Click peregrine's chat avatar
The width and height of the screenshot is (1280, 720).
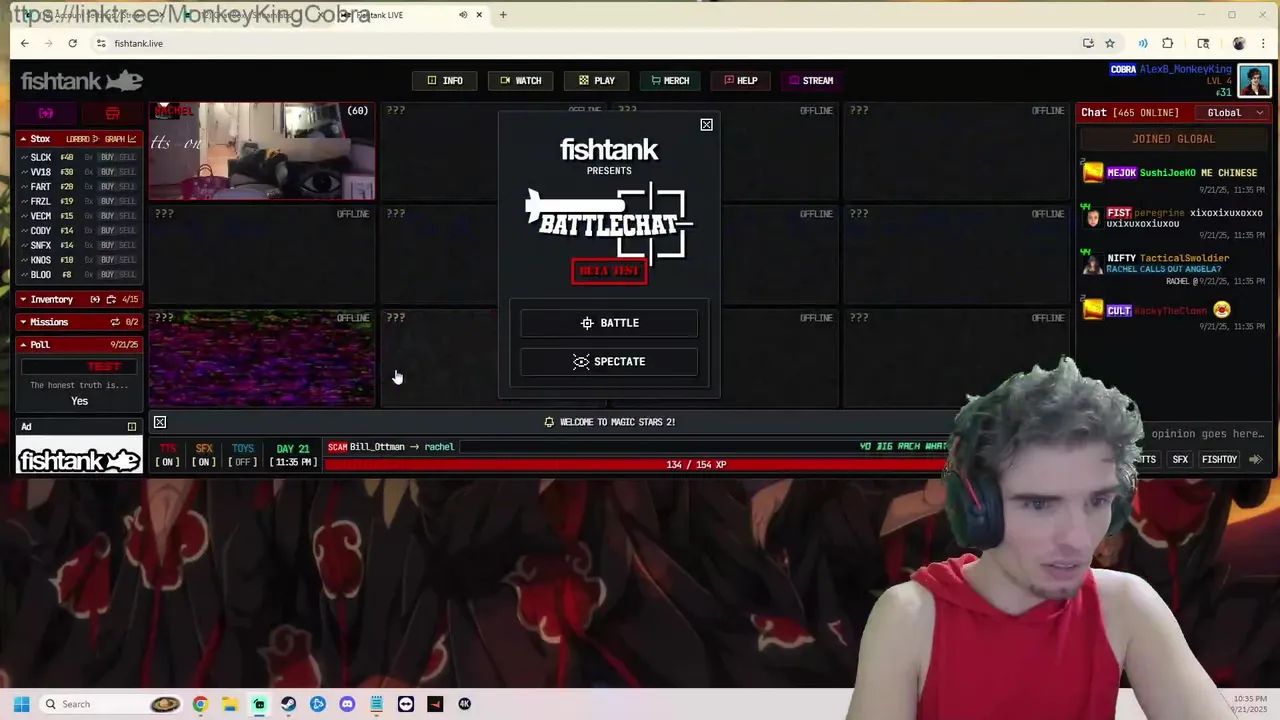click(x=1092, y=216)
